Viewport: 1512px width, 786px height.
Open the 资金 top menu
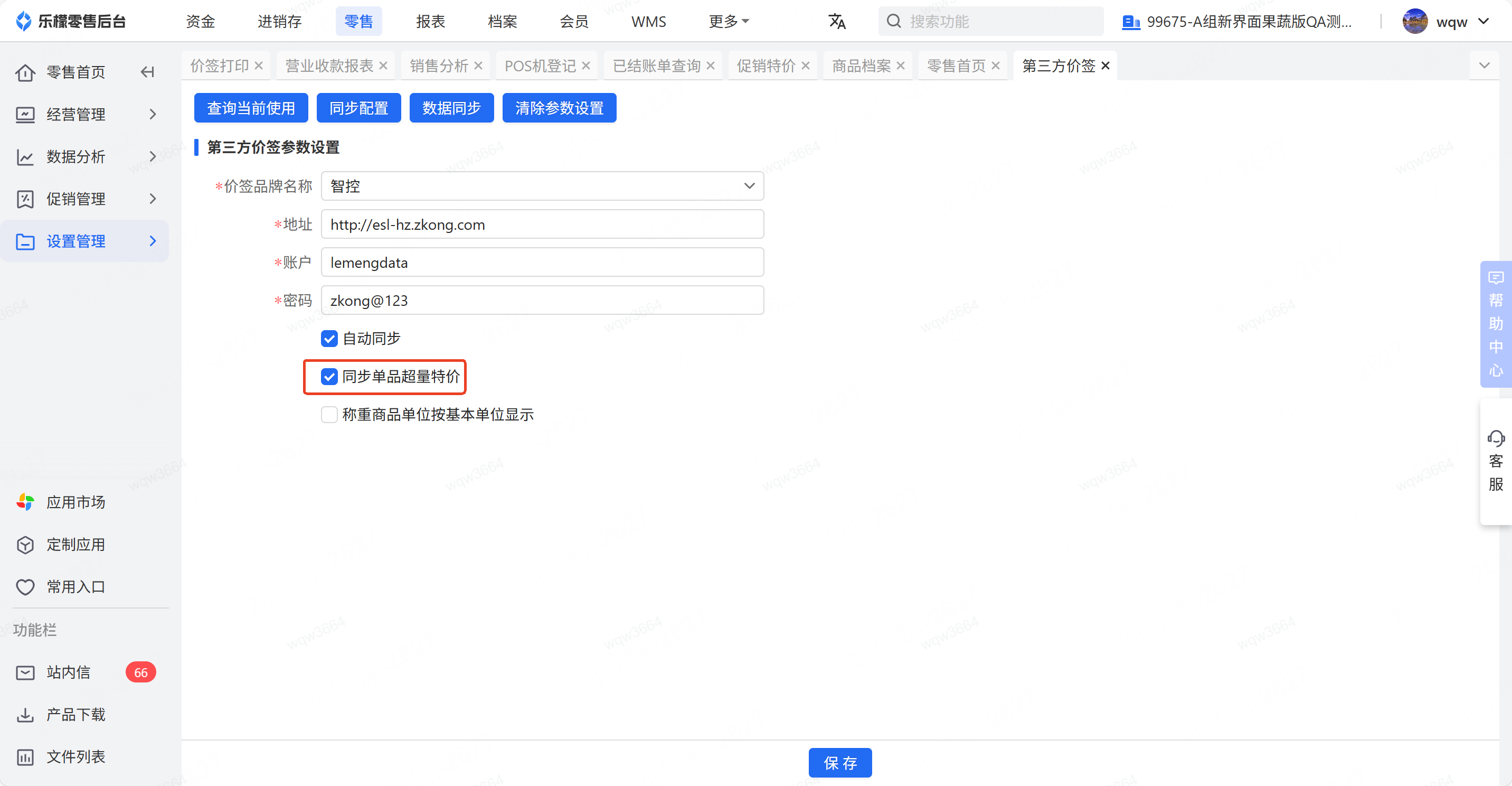[x=200, y=22]
